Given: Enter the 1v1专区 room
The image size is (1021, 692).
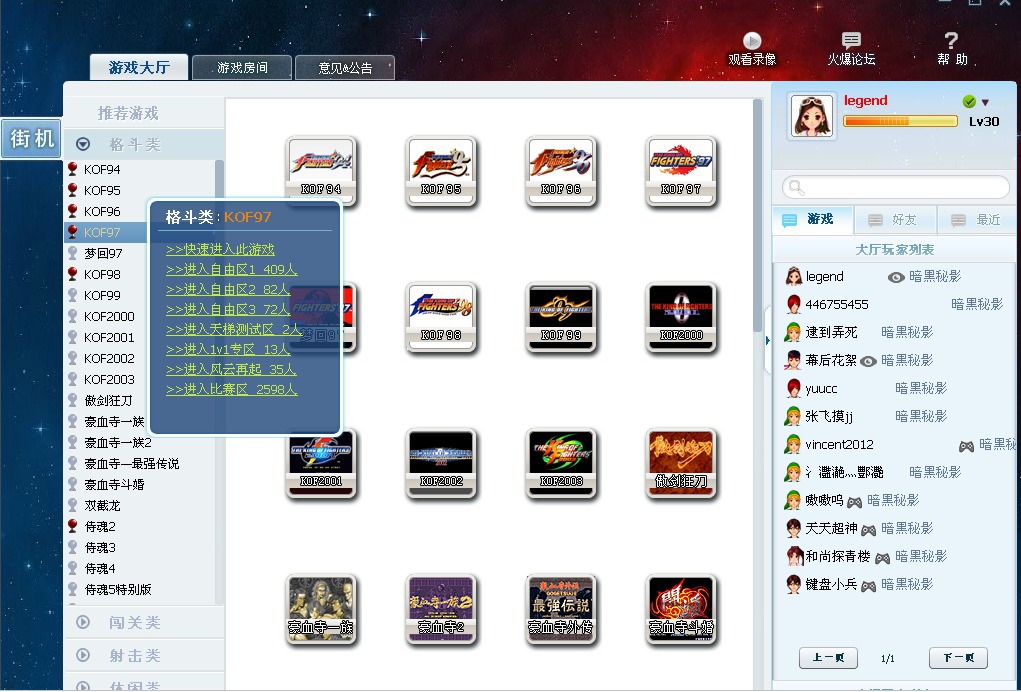Looking at the screenshot, I should click(x=228, y=350).
